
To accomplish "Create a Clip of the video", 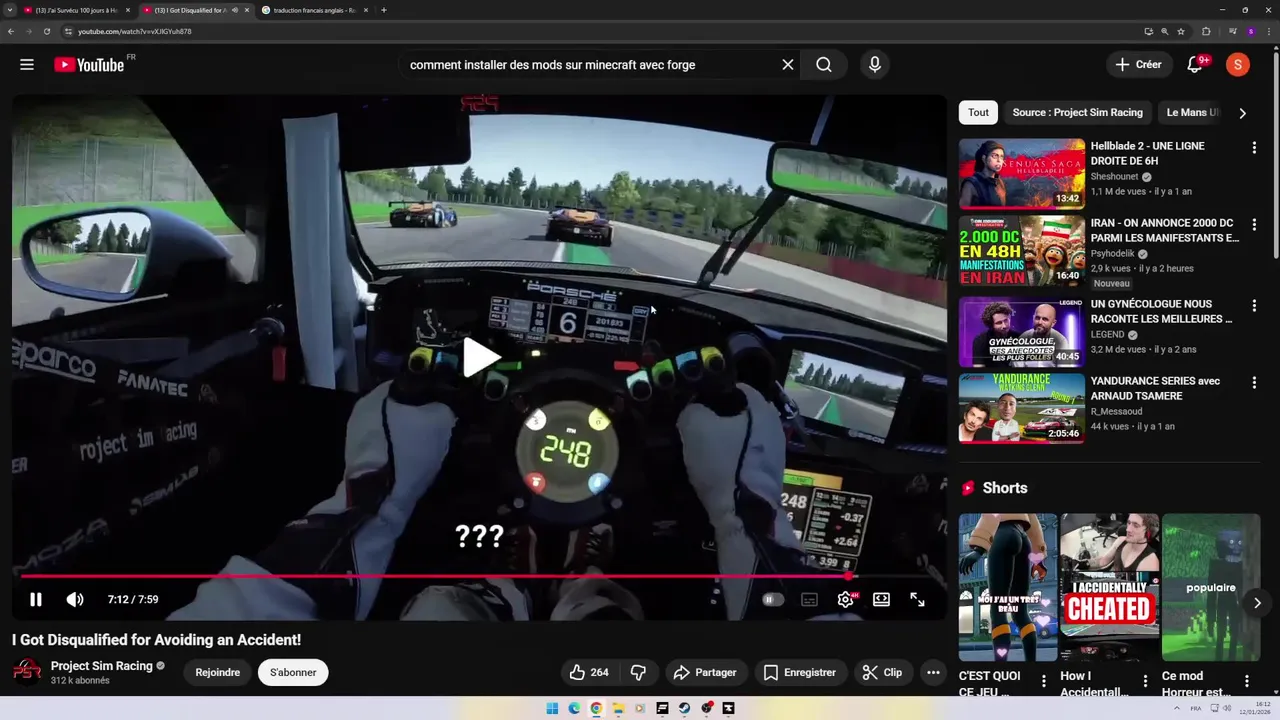I will [x=883, y=673].
